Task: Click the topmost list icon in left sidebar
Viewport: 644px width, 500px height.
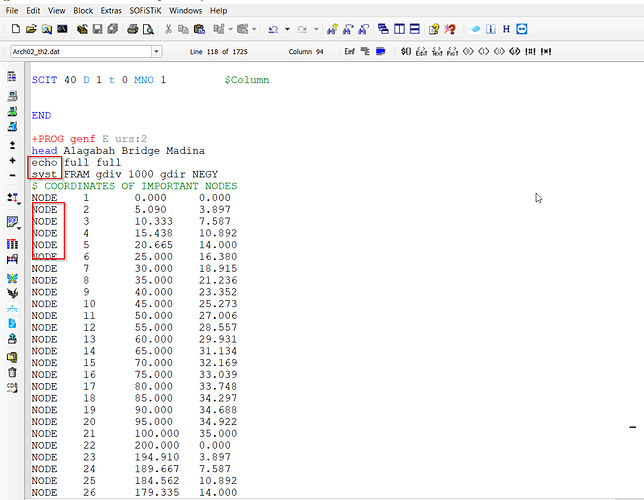Action: click(12, 76)
